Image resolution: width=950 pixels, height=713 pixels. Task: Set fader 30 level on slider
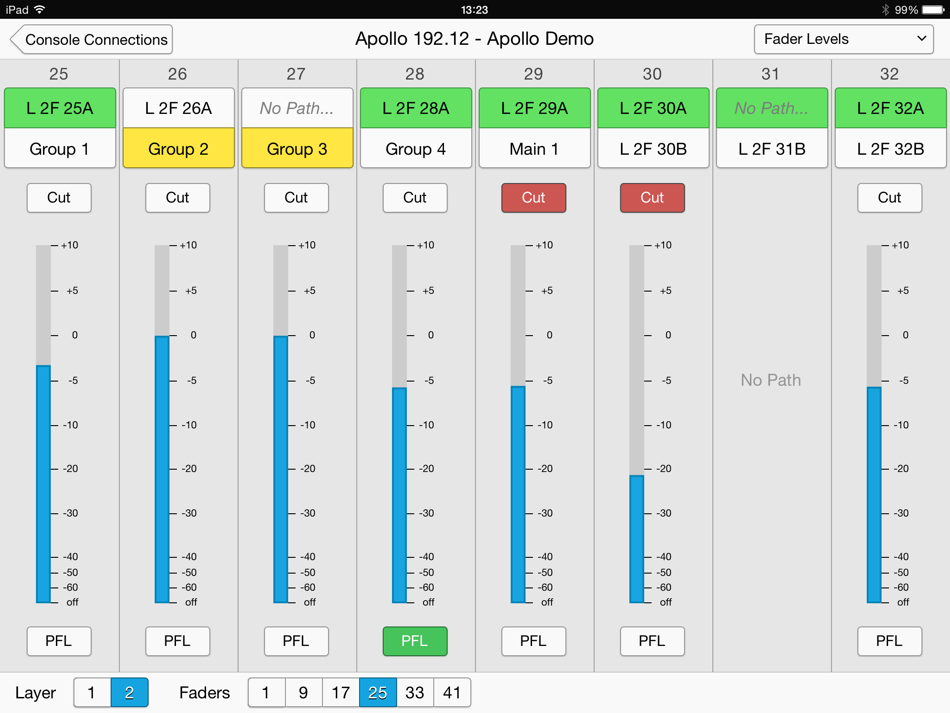pos(637,424)
